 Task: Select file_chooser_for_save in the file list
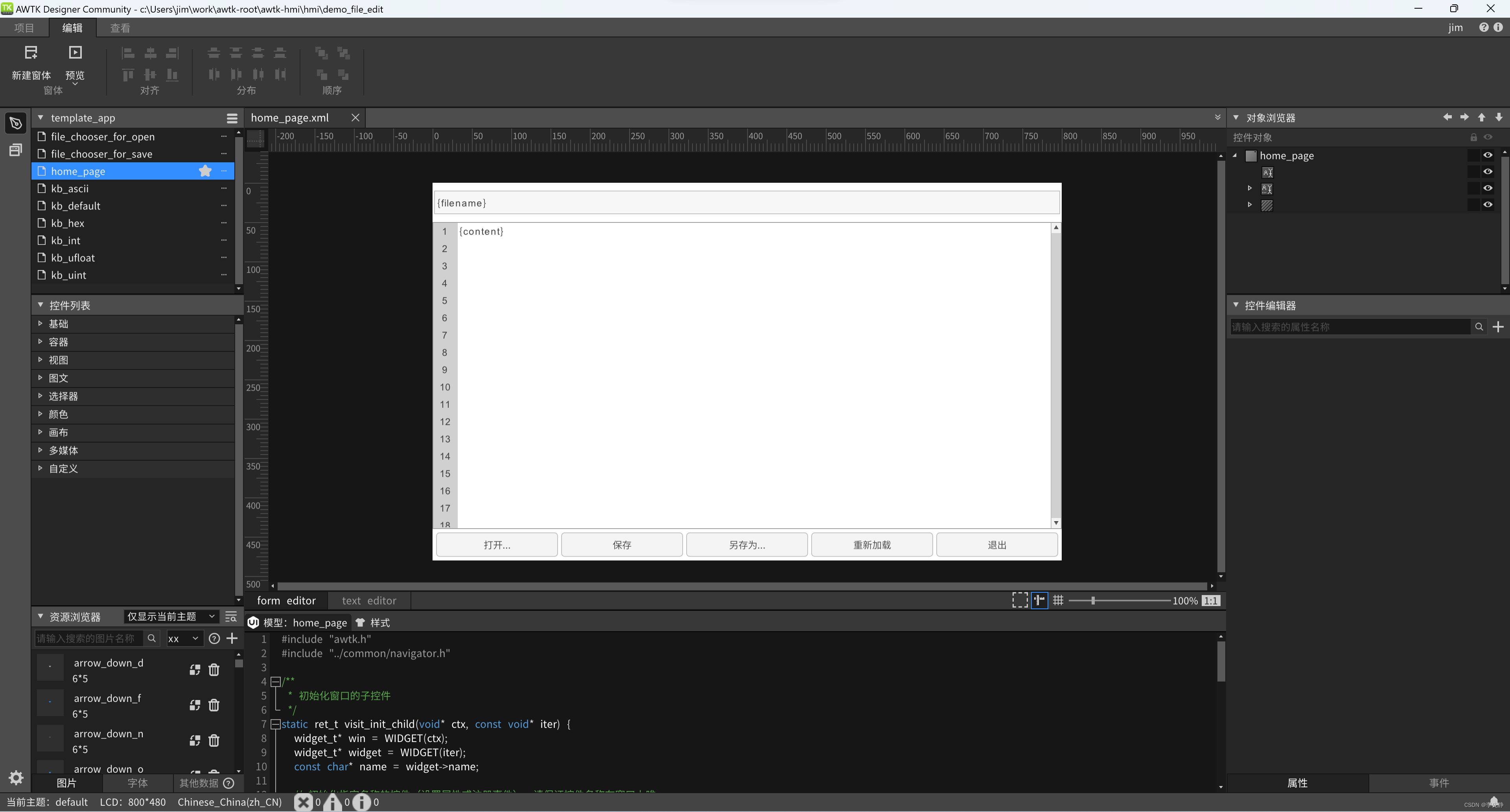[x=133, y=154]
